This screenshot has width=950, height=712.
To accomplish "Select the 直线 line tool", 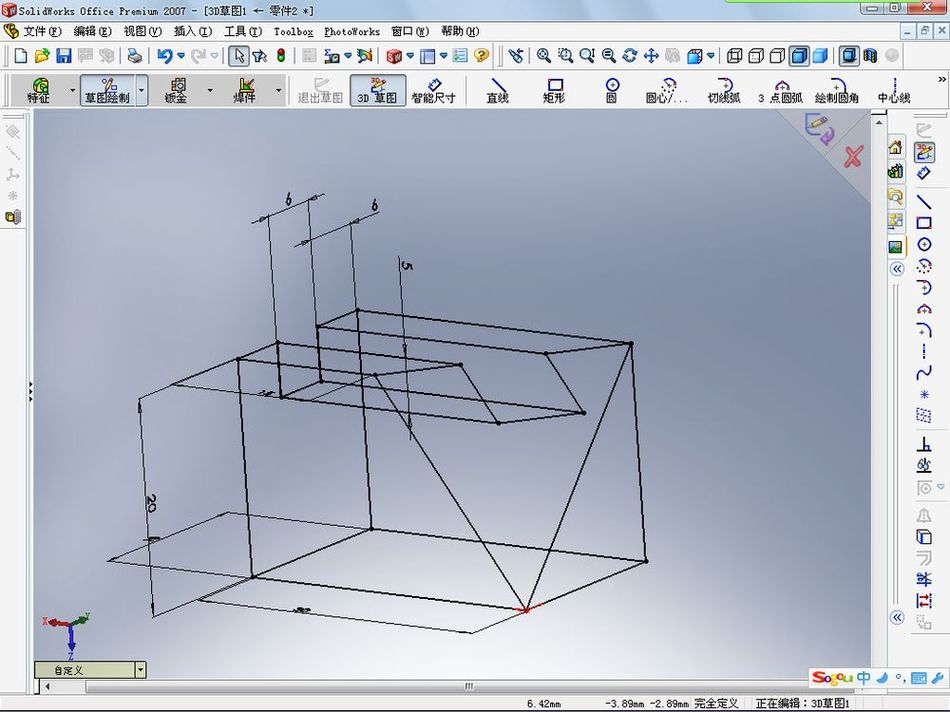I will pyautogui.click(x=497, y=90).
